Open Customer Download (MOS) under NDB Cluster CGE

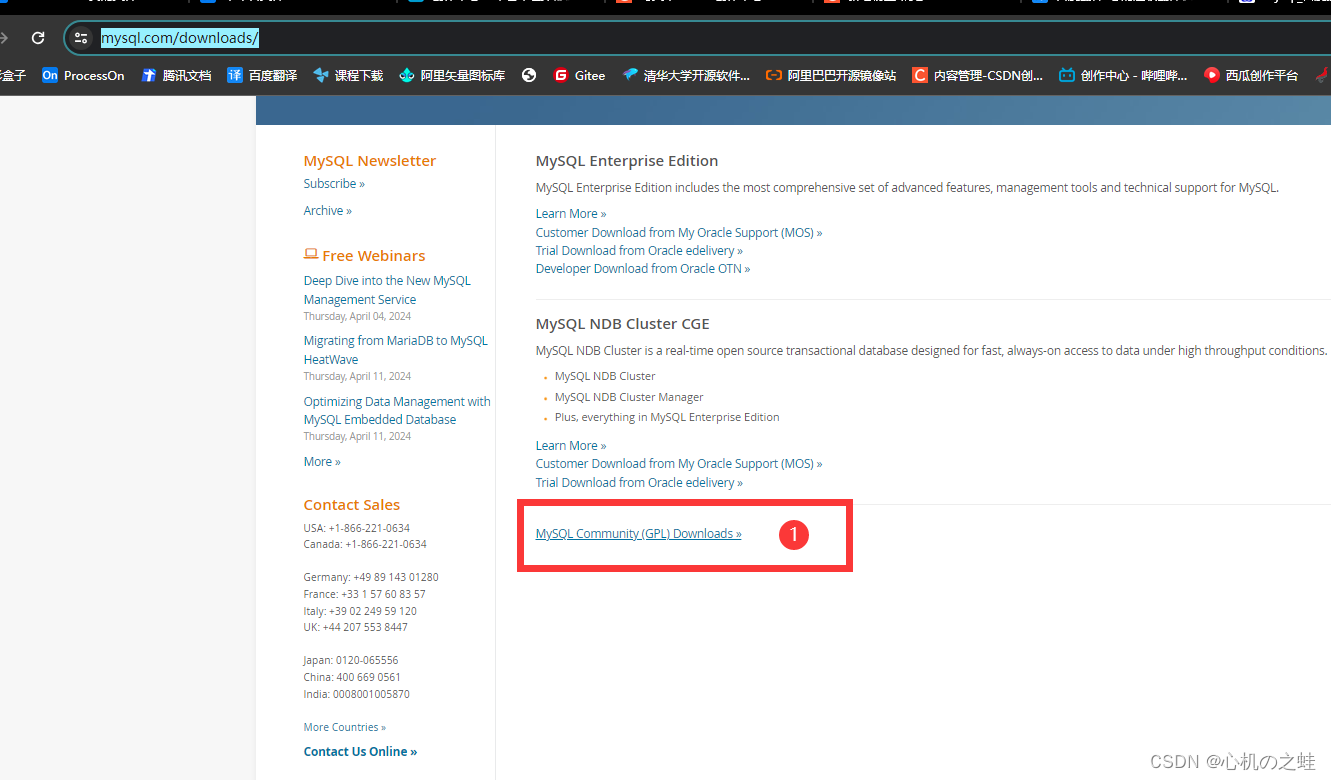click(x=679, y=464)
